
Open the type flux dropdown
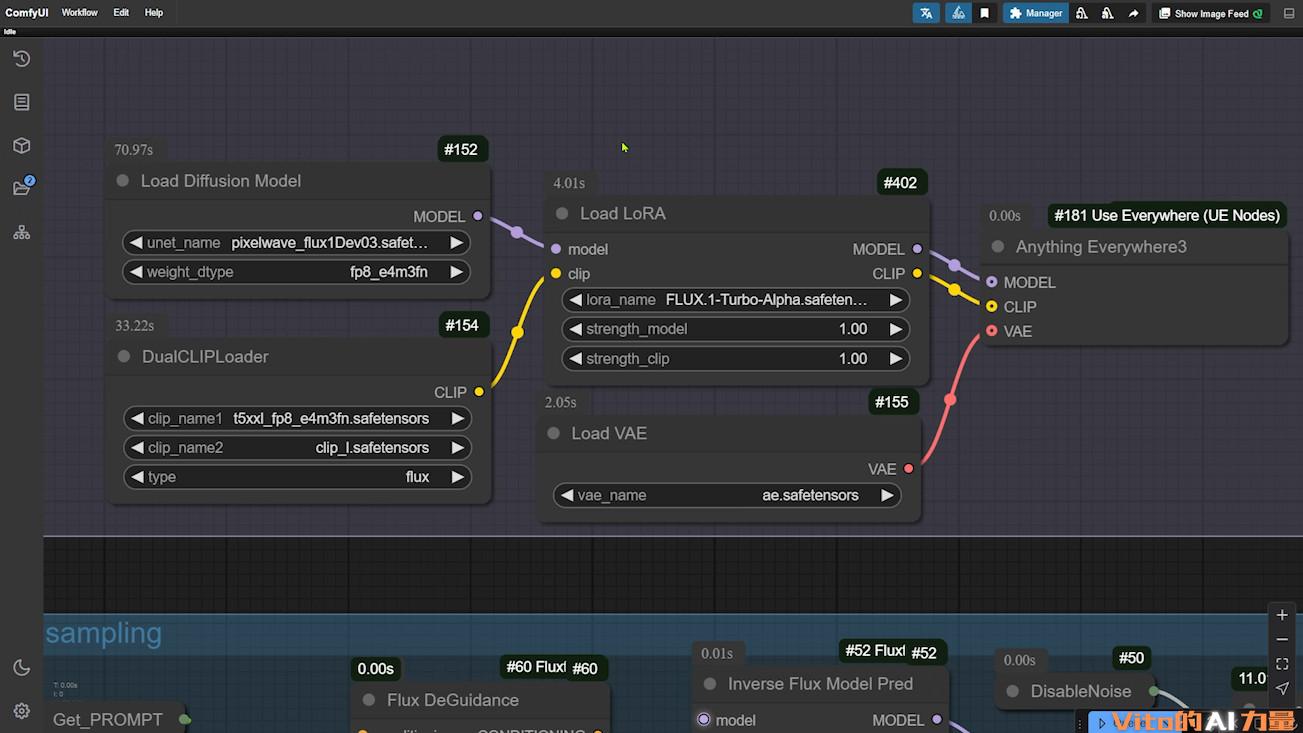[297, 477]
